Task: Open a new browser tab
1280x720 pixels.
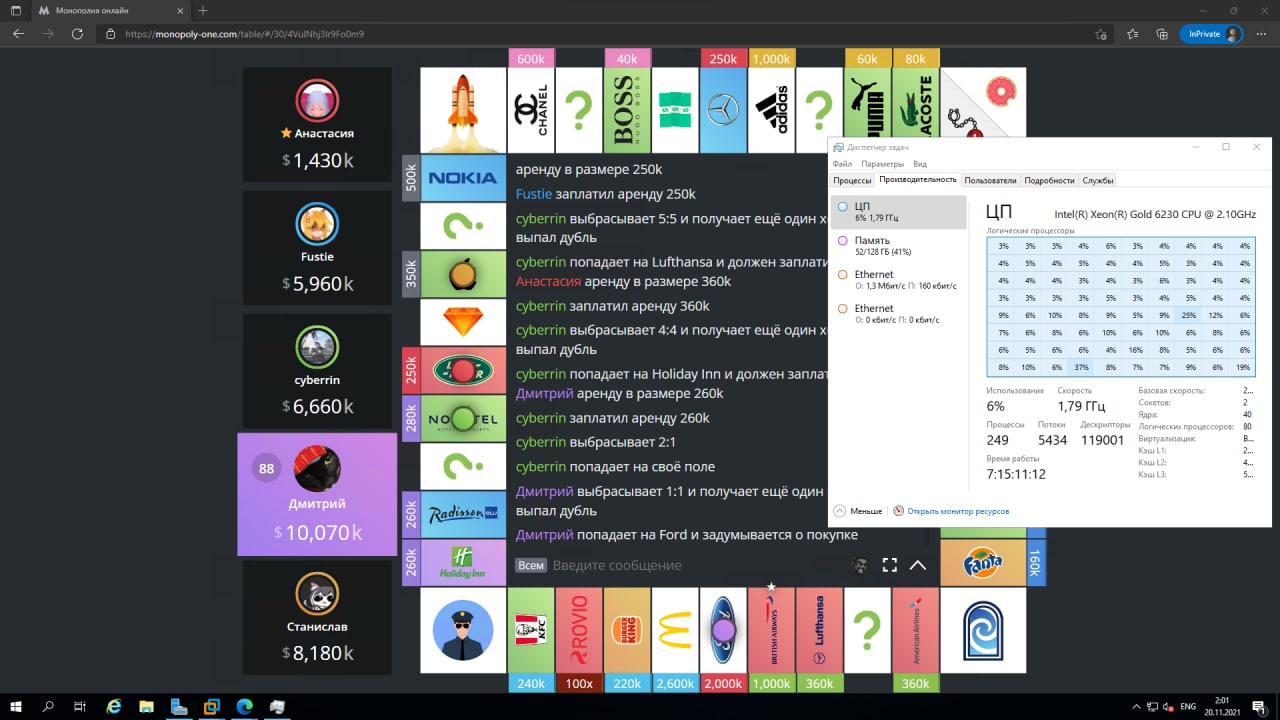Action: 203,10
